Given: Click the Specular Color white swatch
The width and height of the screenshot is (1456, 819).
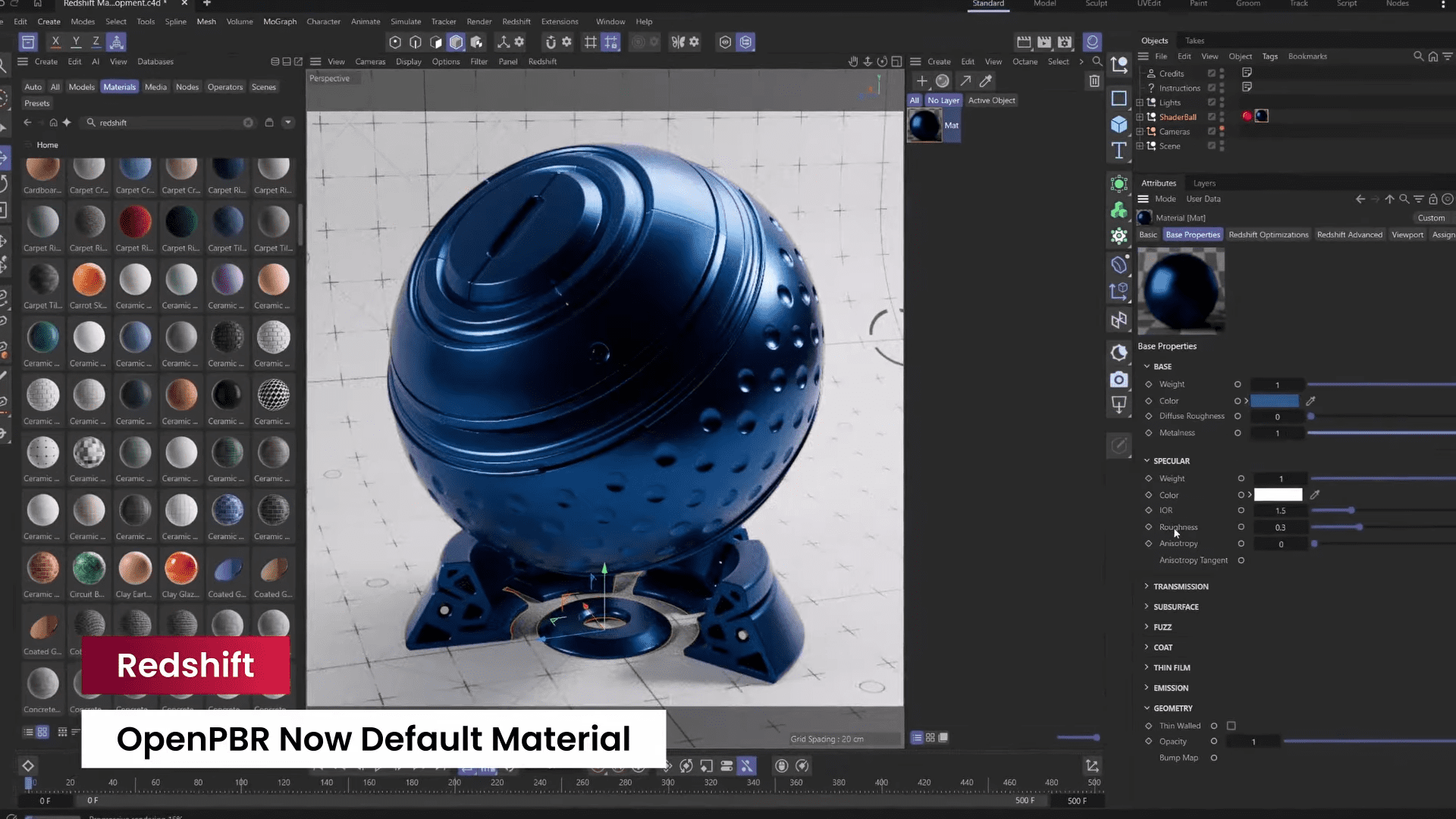Looking at the screenshot, I should 1279,494.
